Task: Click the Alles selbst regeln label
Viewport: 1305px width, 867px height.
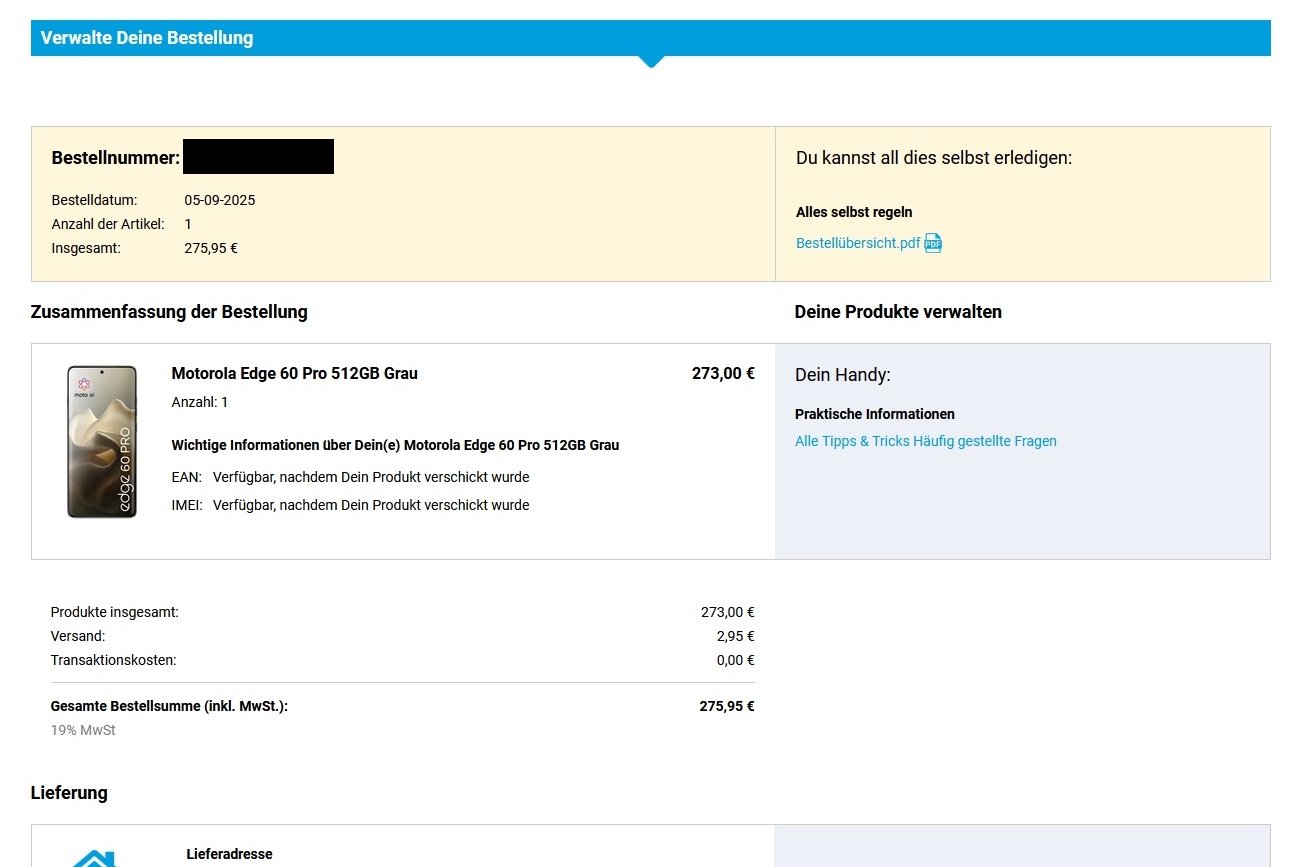Action: (854, 212)
